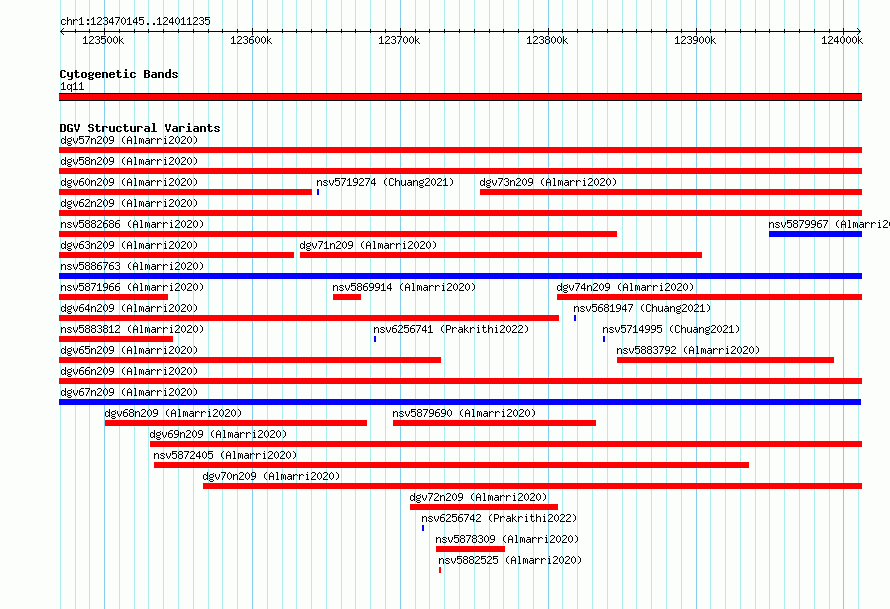Click the red nsv5871966 bar
The width and height of the screenshot is (890, 609).
click(114, 297)
